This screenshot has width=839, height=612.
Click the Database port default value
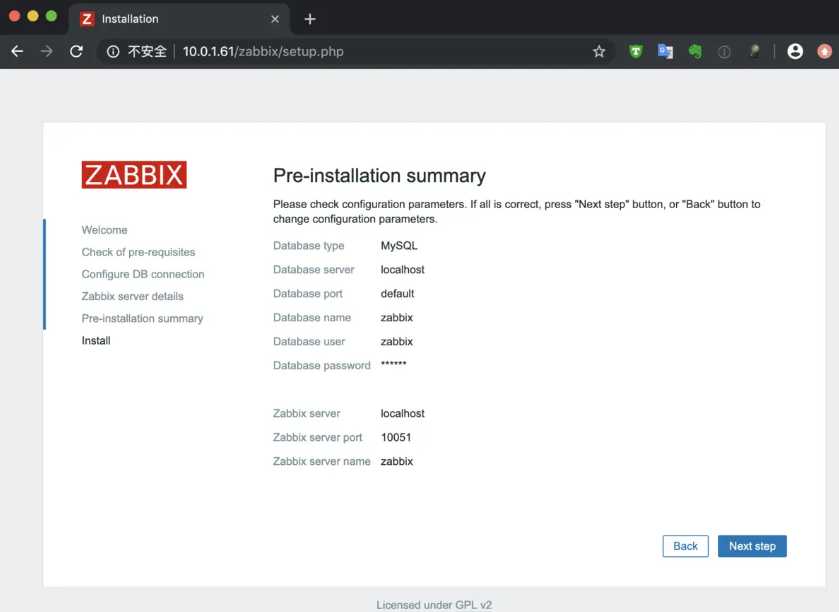(397, 294)
